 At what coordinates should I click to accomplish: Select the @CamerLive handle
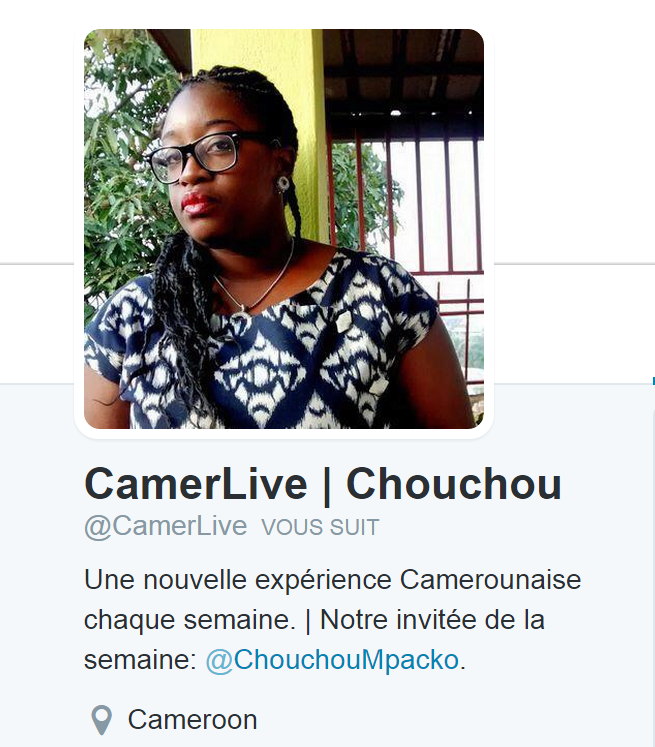point(166,526)
